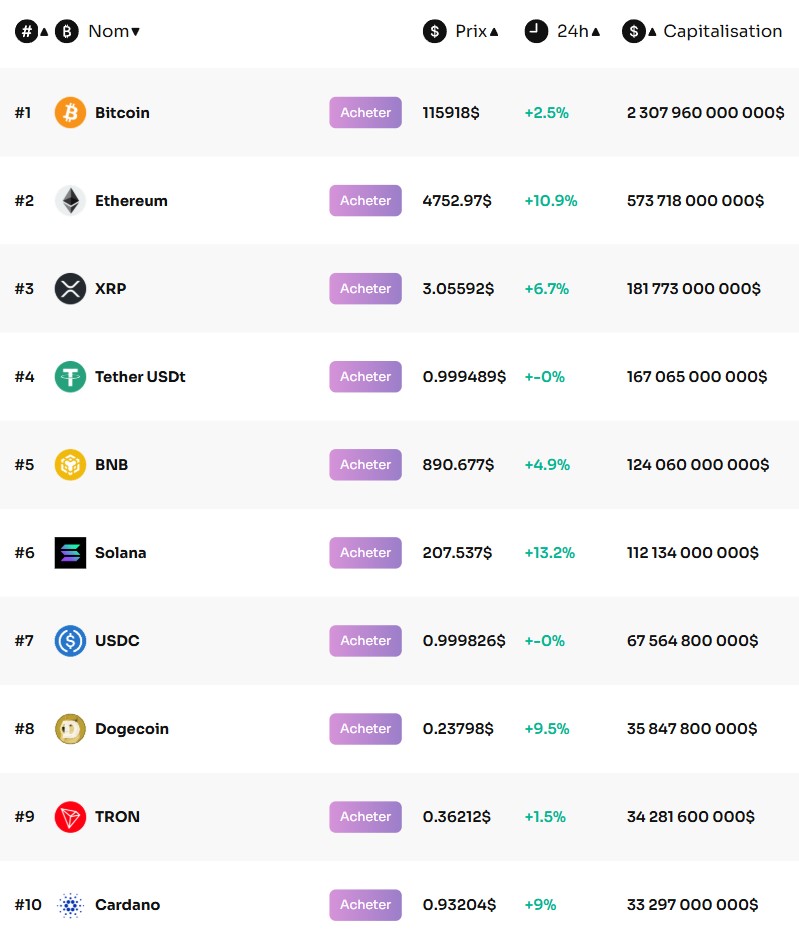This screenshot has height=940, width=799.
Task: Select the Solana coin icon
Action: click(69, 553)
